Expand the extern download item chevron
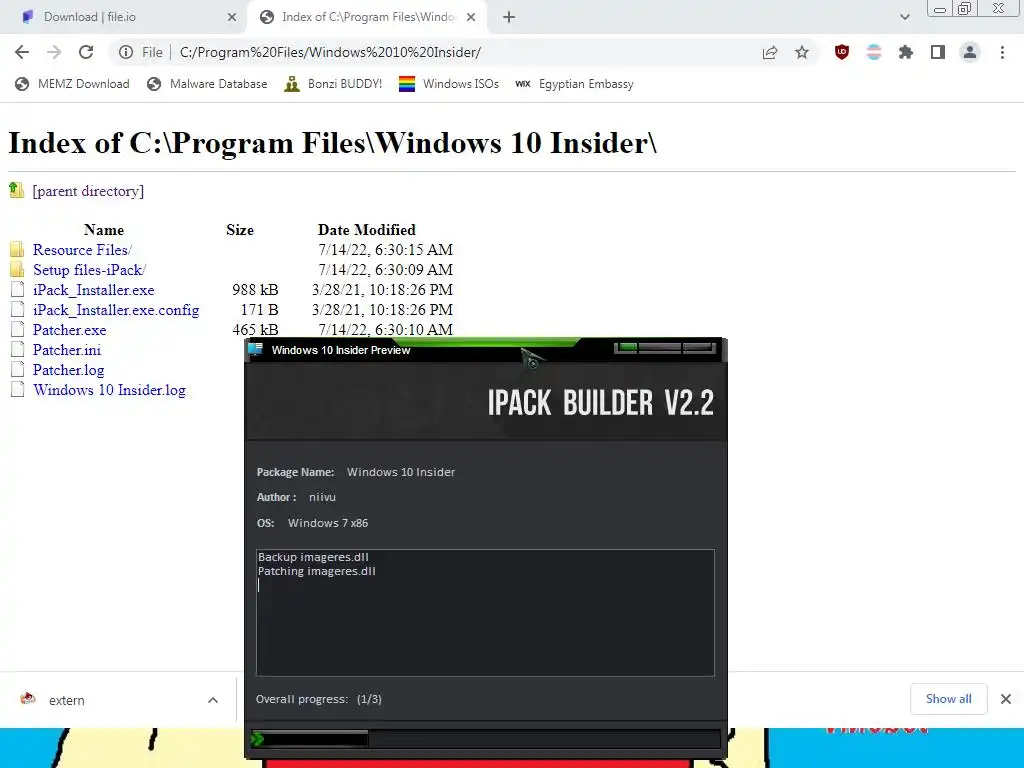 213,700
